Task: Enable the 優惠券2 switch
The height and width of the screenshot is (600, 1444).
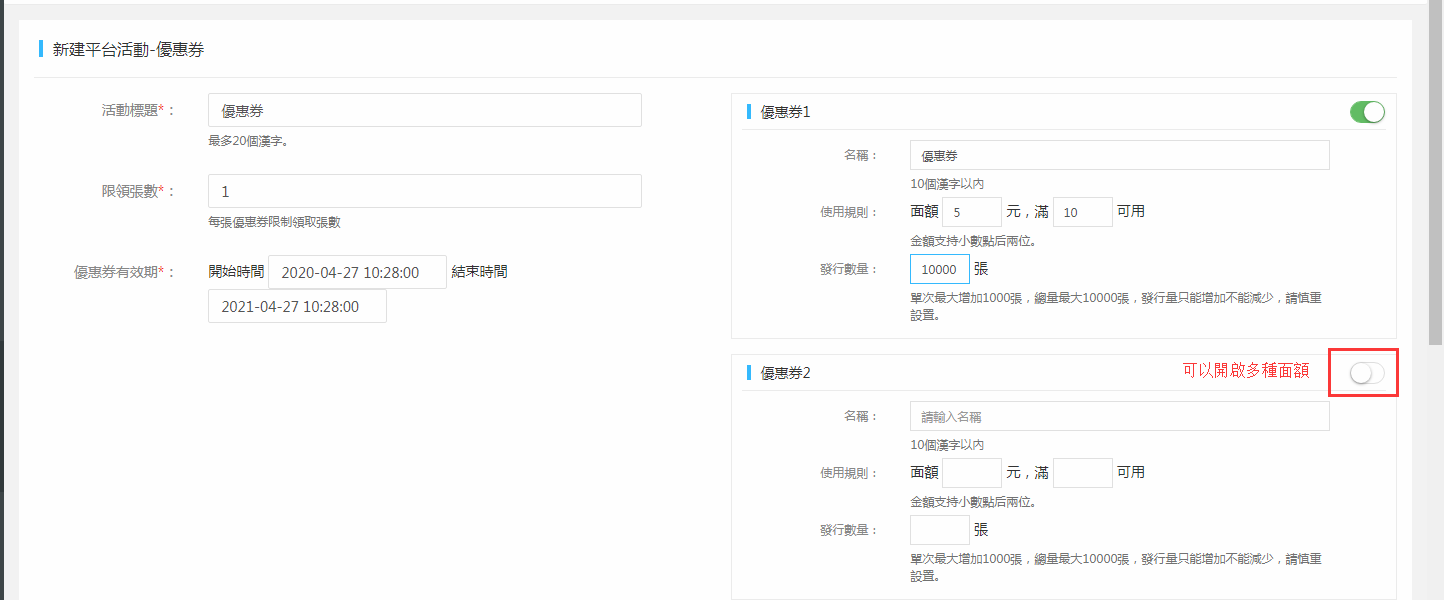Action: click(x=1367, y=373)
